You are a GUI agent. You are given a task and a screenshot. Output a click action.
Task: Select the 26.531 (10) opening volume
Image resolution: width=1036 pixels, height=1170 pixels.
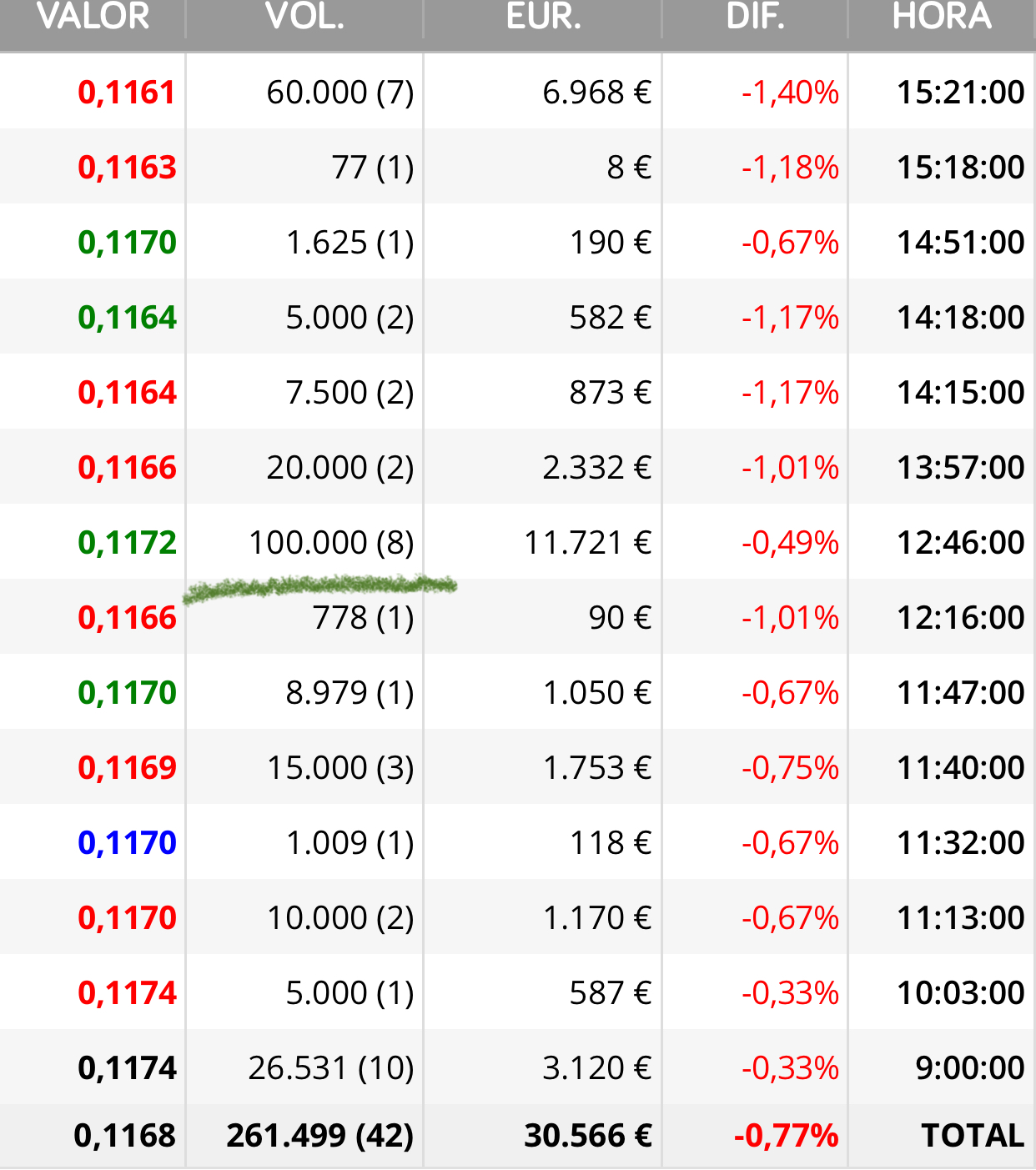pos(331,1068)
